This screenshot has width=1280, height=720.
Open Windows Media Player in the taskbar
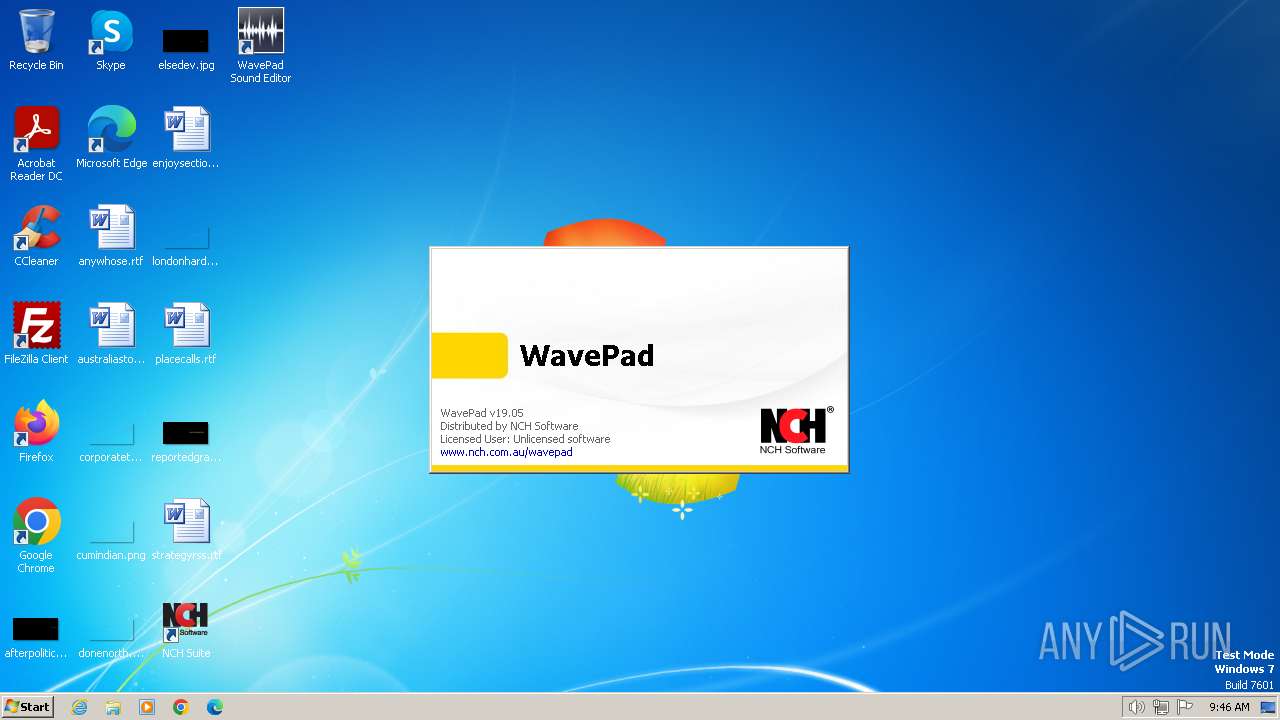pyautogui.click(x=147, y=707)
